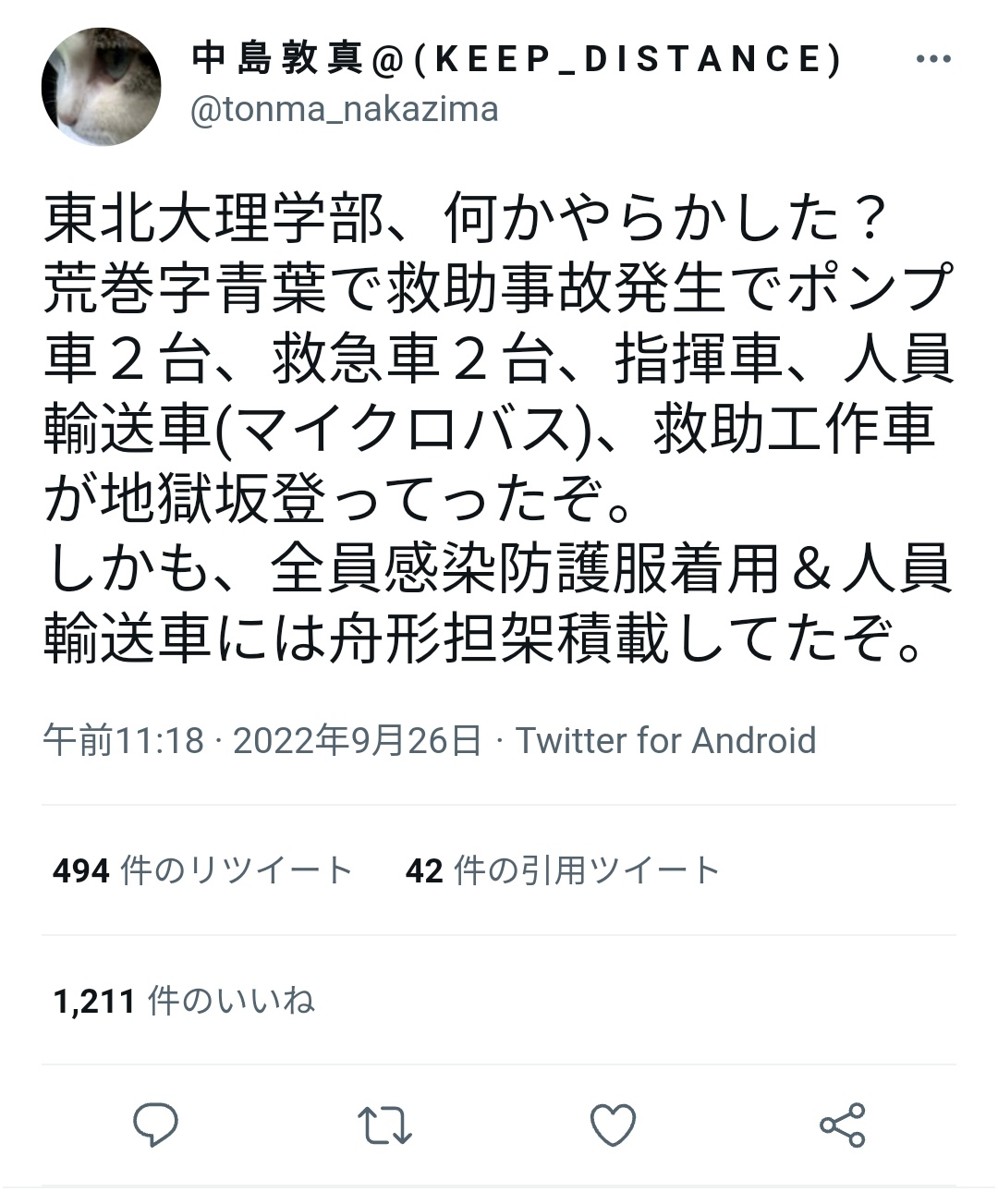The image size is (998, 1204).
Task: Tap the tweet line with 救急車２台
Action: pos(497,359)
